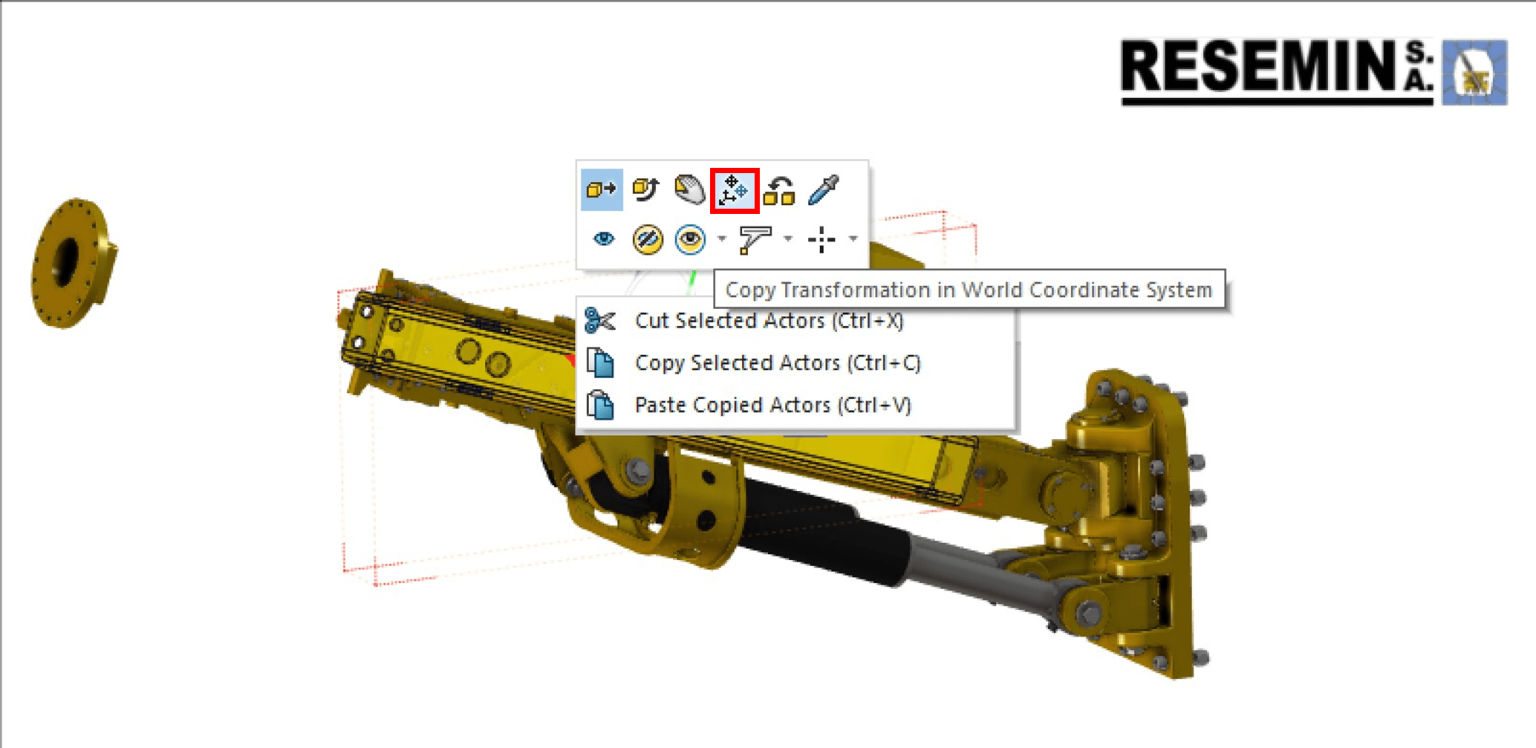Click the crosshair center mark icon
The image size is (1536, 748).
(x=822, y=239)
